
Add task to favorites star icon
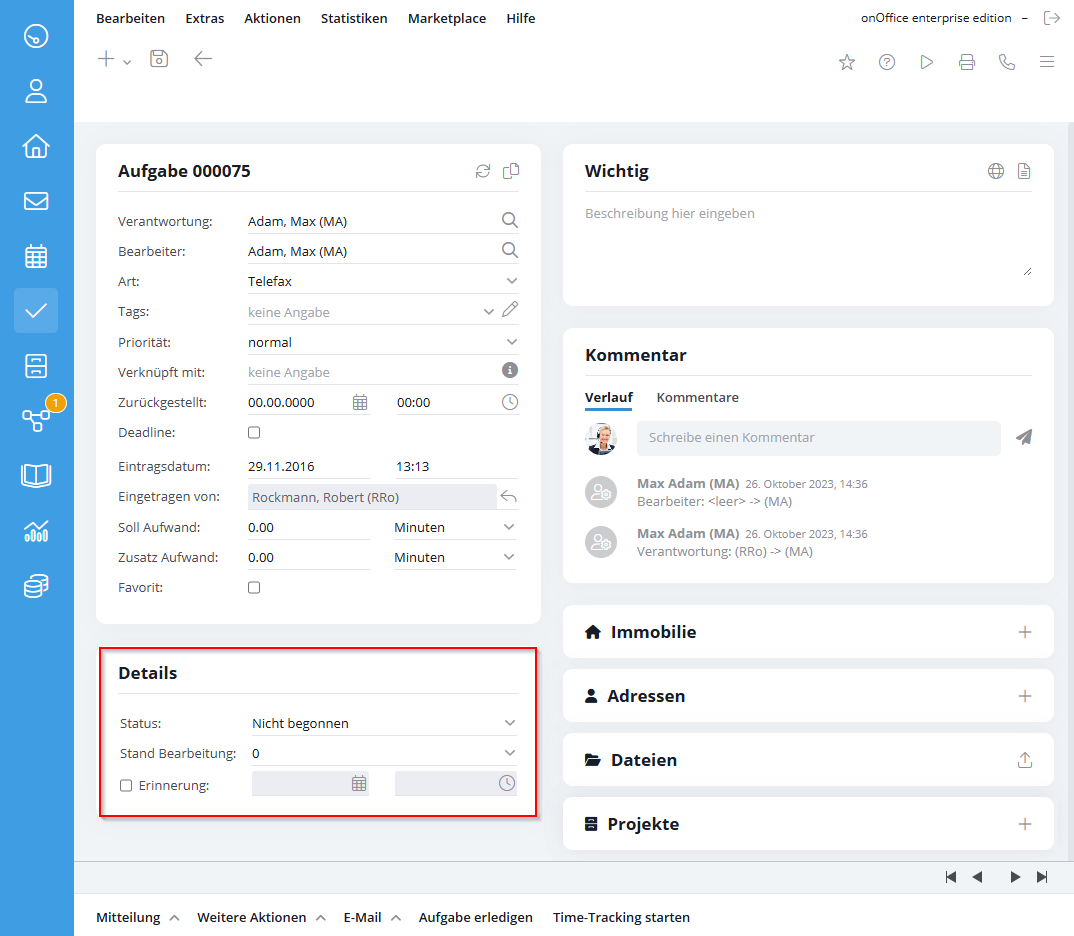click(x=847, y=62)
